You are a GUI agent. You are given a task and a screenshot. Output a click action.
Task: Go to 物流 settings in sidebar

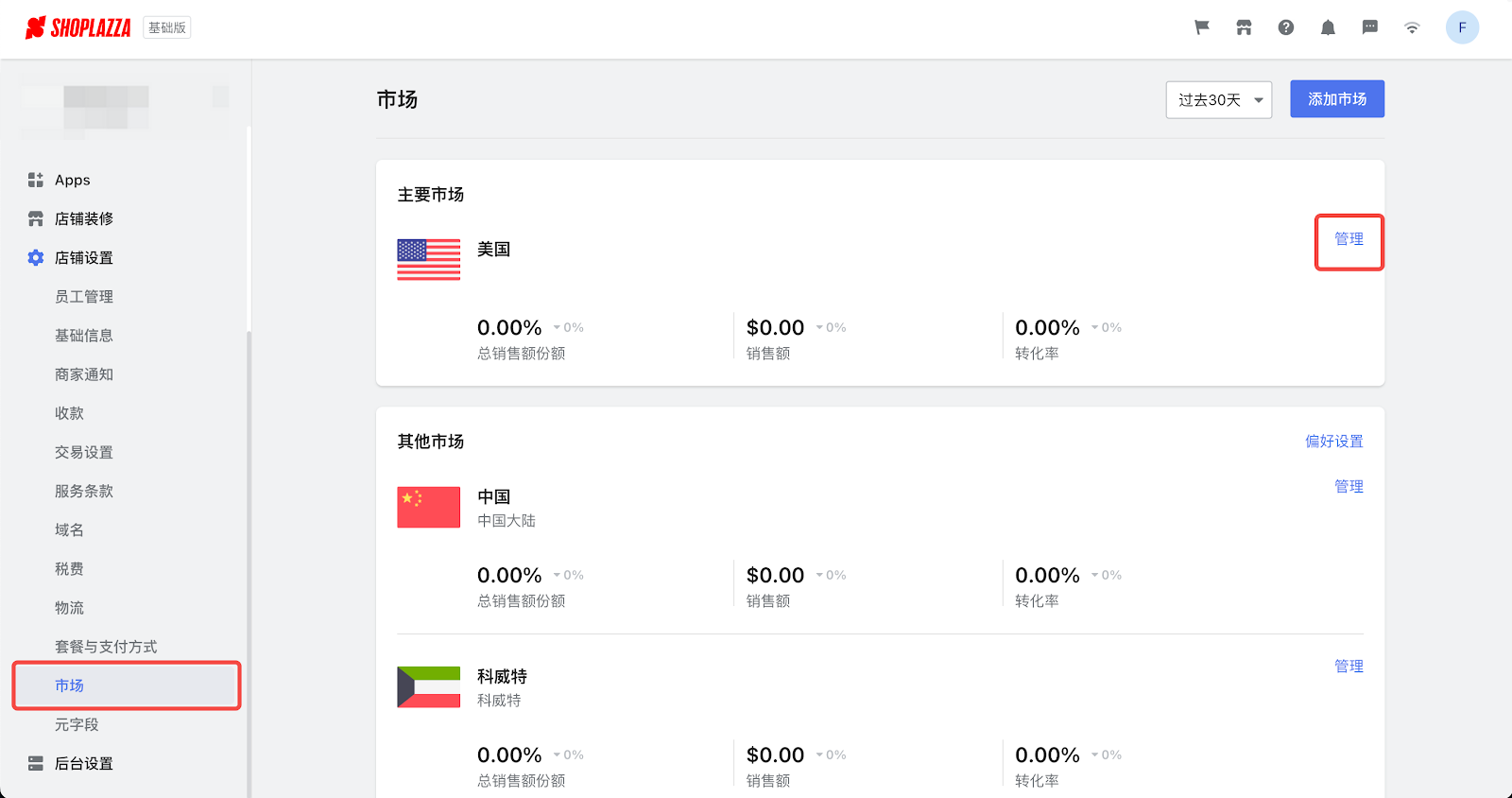click(x=69, y=607)
